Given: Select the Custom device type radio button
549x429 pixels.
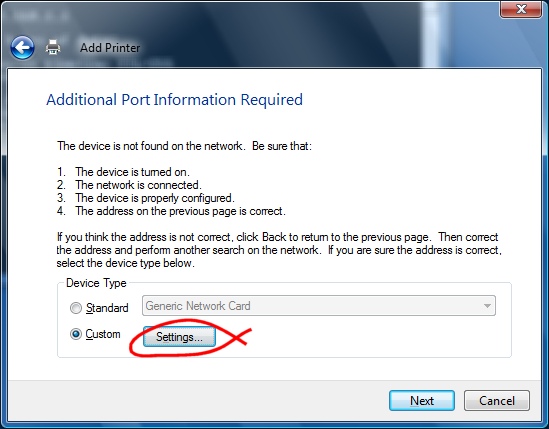Looking at the screenshot, I should coord(76,334).
